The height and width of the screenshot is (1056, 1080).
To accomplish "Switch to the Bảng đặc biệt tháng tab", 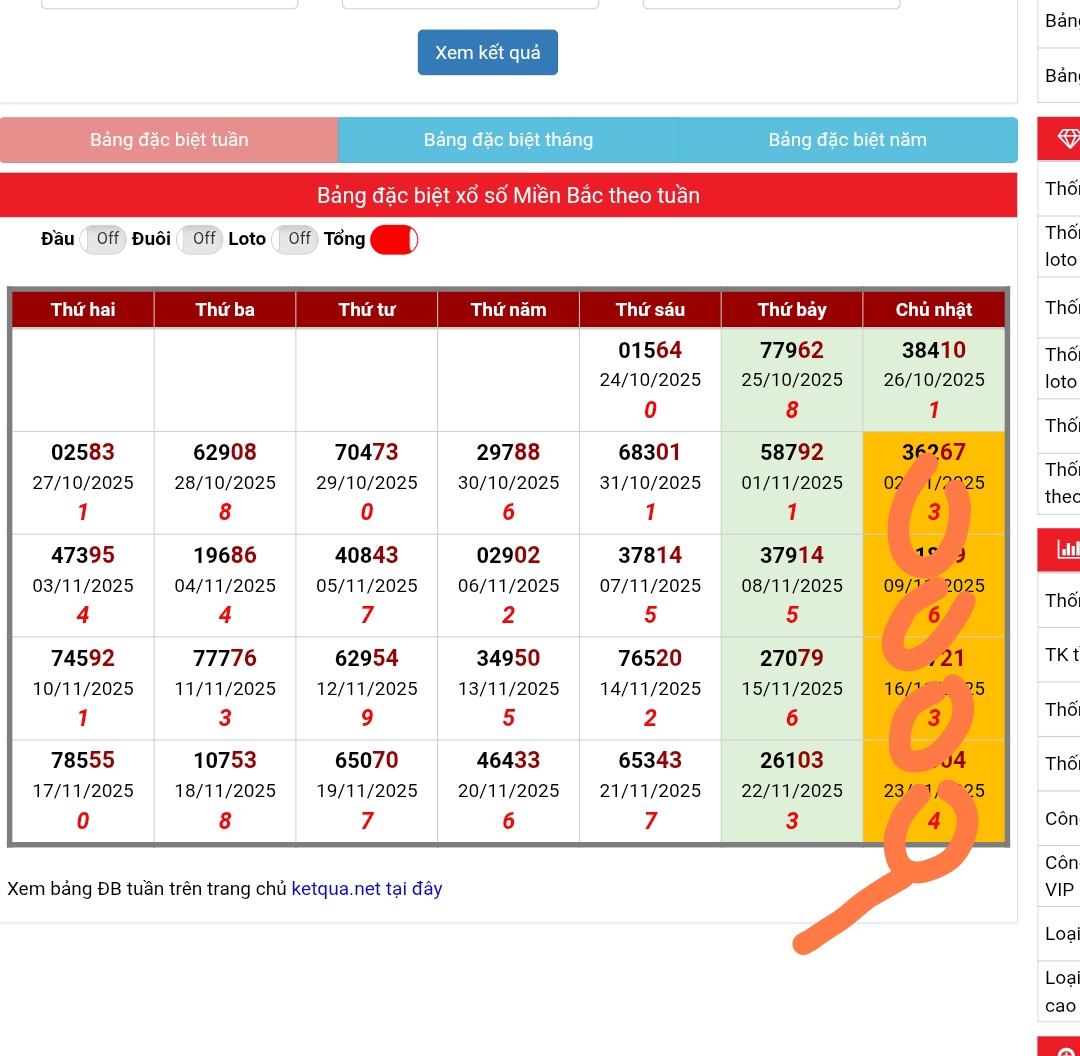I will click(x=508, y=140).
